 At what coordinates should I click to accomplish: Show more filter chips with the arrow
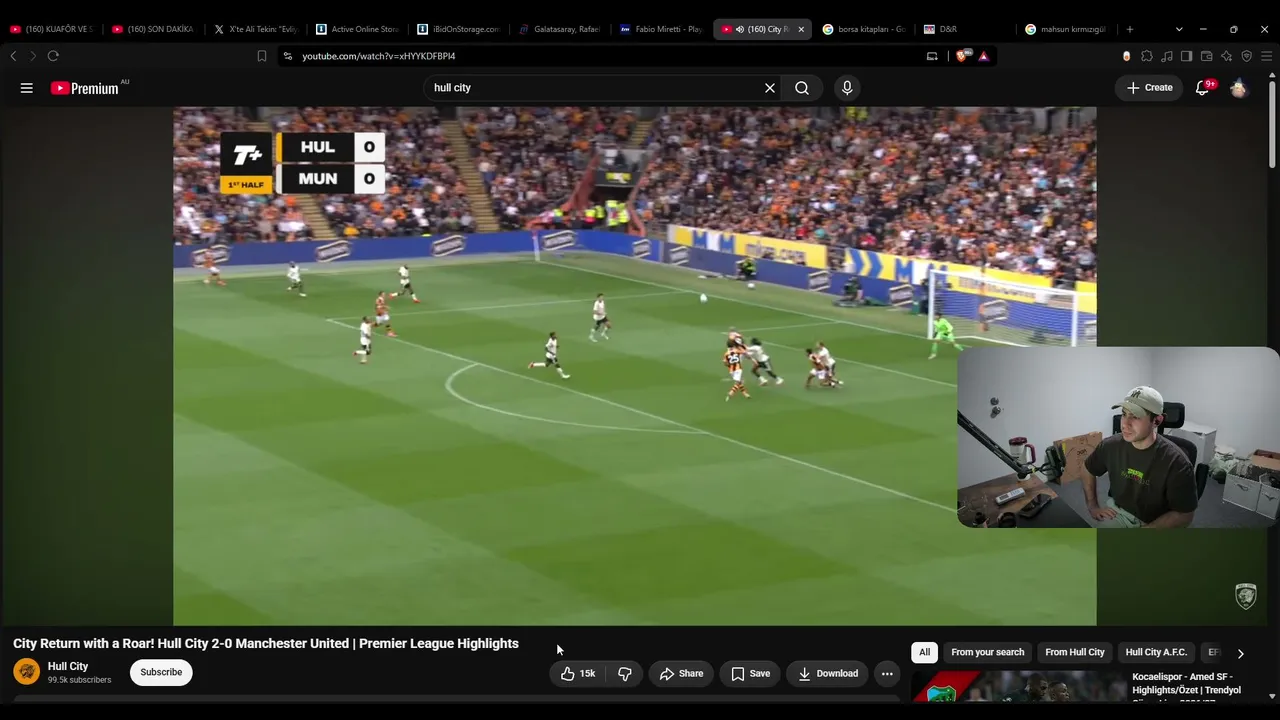pyautogui.click(x=1240, y=653)
